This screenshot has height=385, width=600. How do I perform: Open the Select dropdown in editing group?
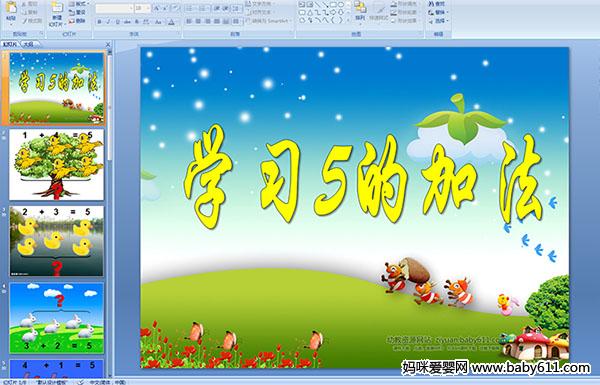click(x=439, y=21)
